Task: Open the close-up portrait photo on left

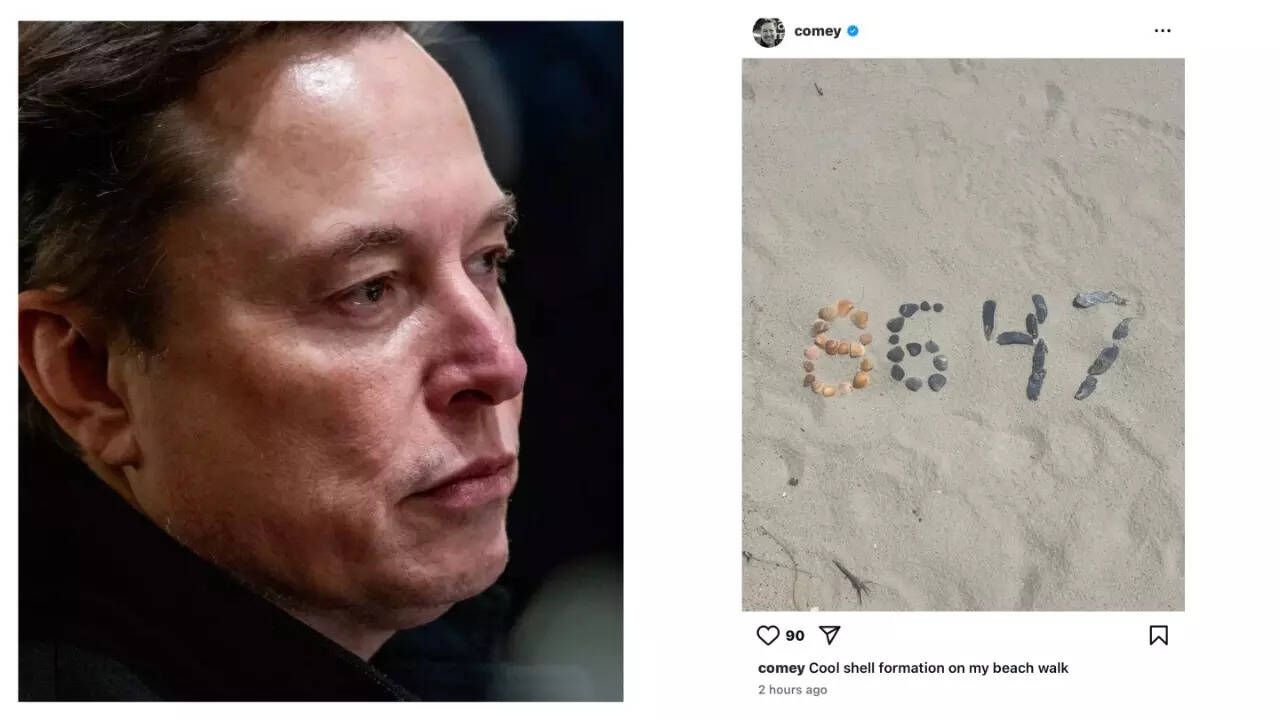Action: coord(320,361)
